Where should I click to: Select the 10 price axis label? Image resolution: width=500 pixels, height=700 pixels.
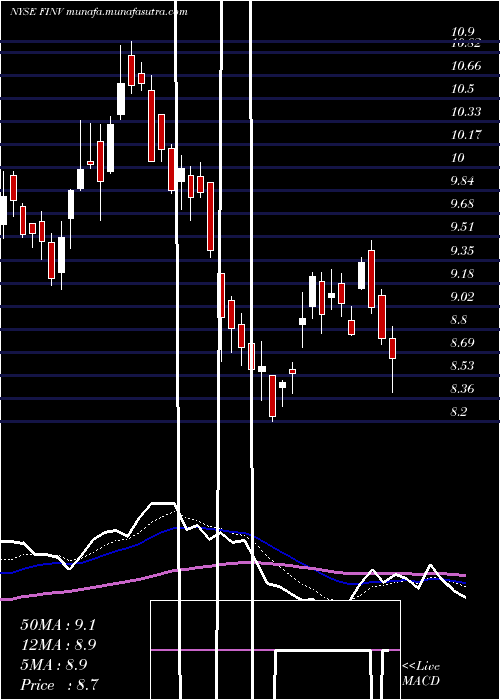[458, 158]
